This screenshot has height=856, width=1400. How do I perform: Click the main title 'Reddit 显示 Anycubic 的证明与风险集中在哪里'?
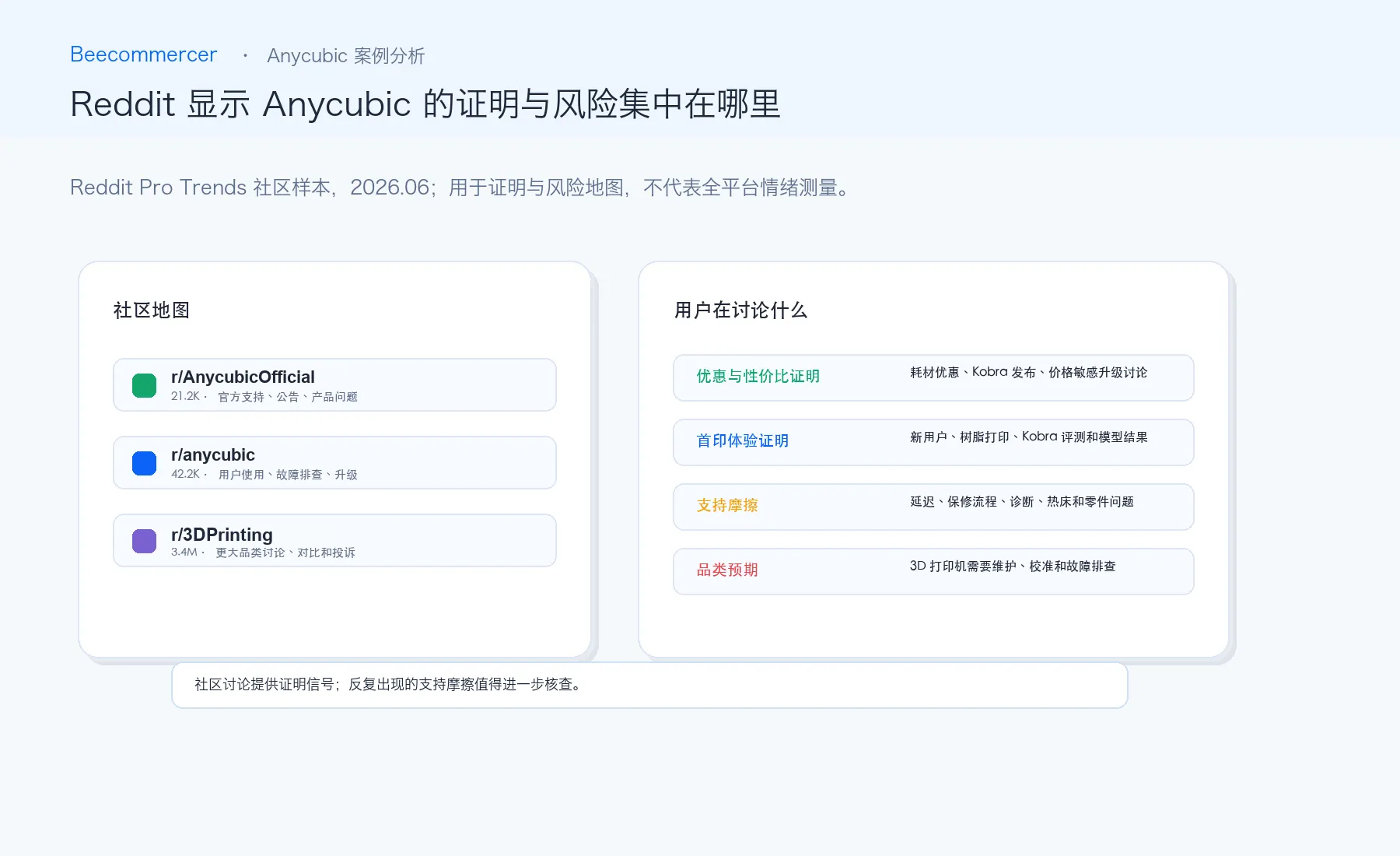click(425, 103)
